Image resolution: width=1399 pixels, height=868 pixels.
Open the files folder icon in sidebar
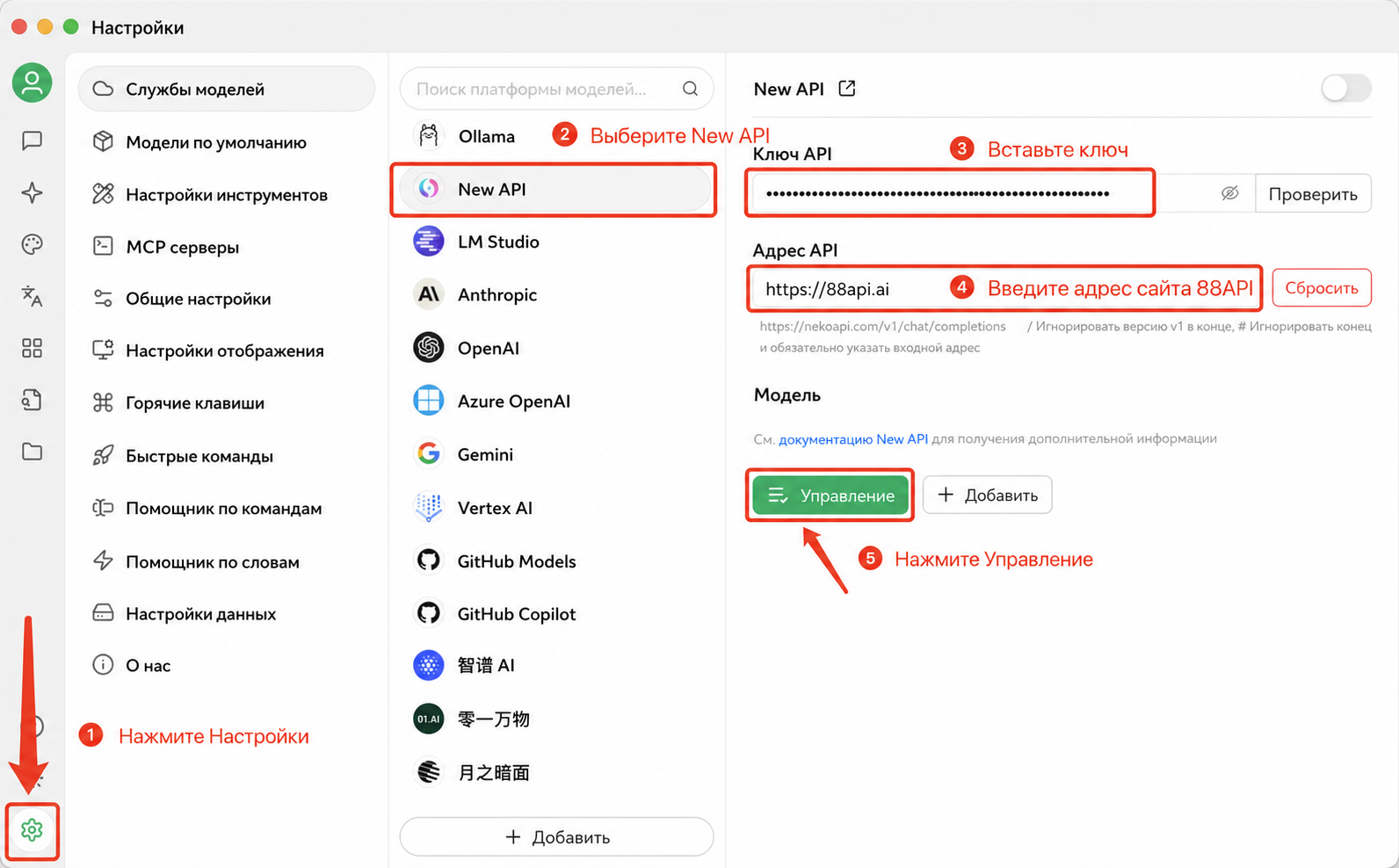tap(32, 452)
